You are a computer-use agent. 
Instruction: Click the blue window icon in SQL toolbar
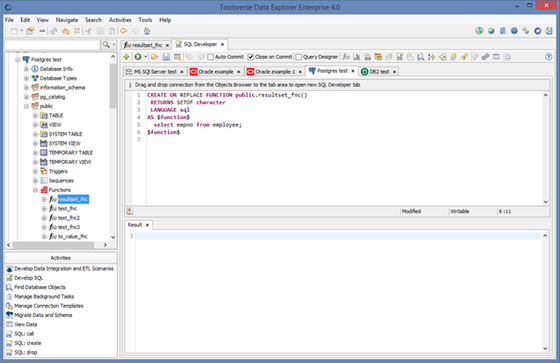point(496,57)
